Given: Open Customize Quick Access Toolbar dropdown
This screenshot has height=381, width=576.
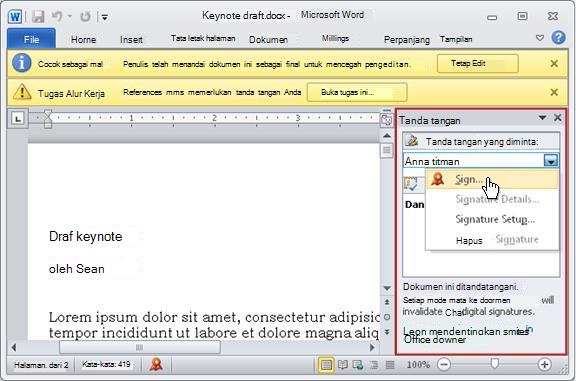Looking at the screenshot, I should tap(105, 17).
